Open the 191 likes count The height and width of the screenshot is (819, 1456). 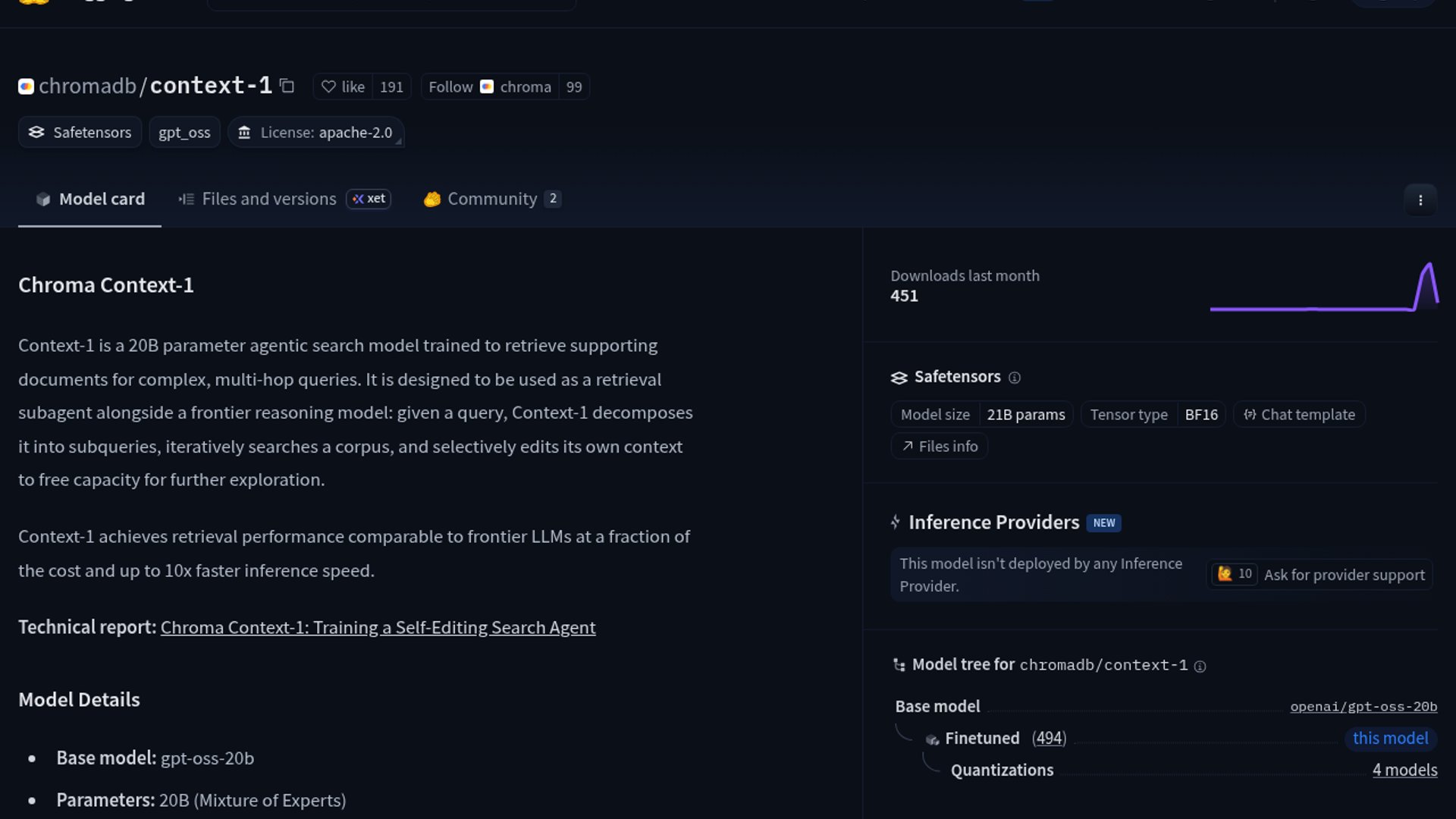pyautogui.click(x=391, y=87)
